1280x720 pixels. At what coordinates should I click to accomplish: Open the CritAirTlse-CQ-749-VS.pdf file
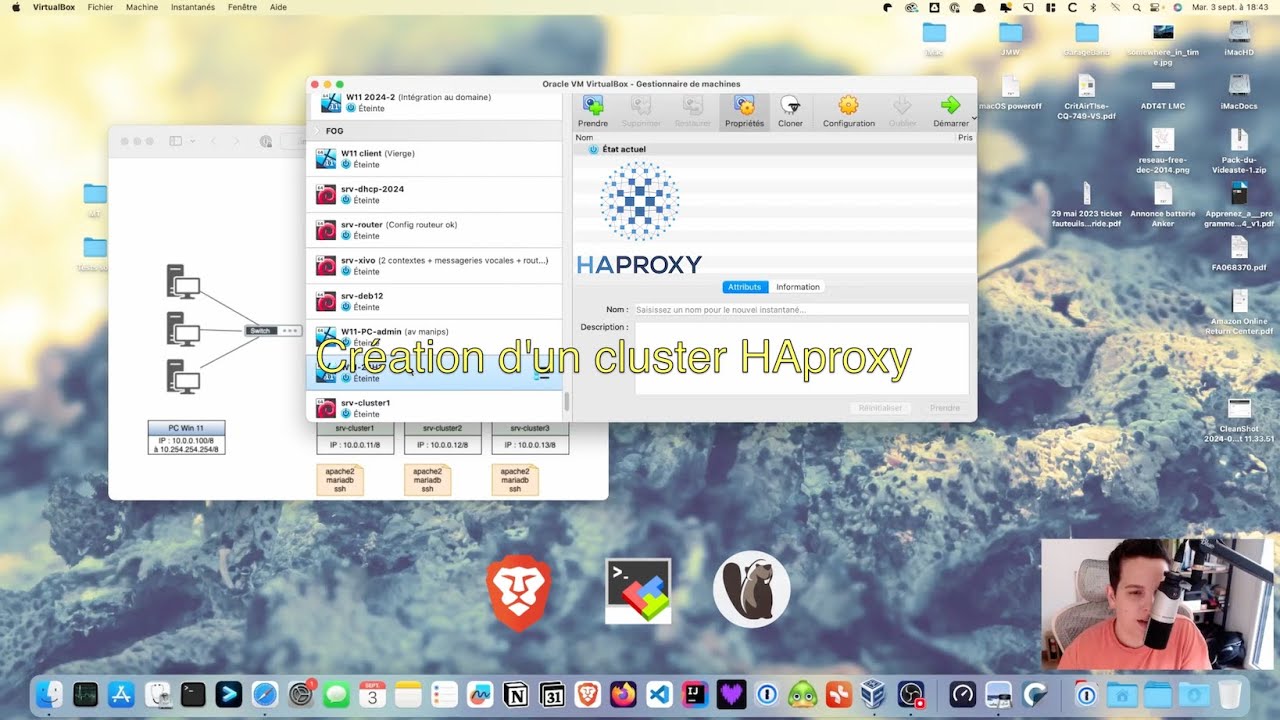[1087, 96]
